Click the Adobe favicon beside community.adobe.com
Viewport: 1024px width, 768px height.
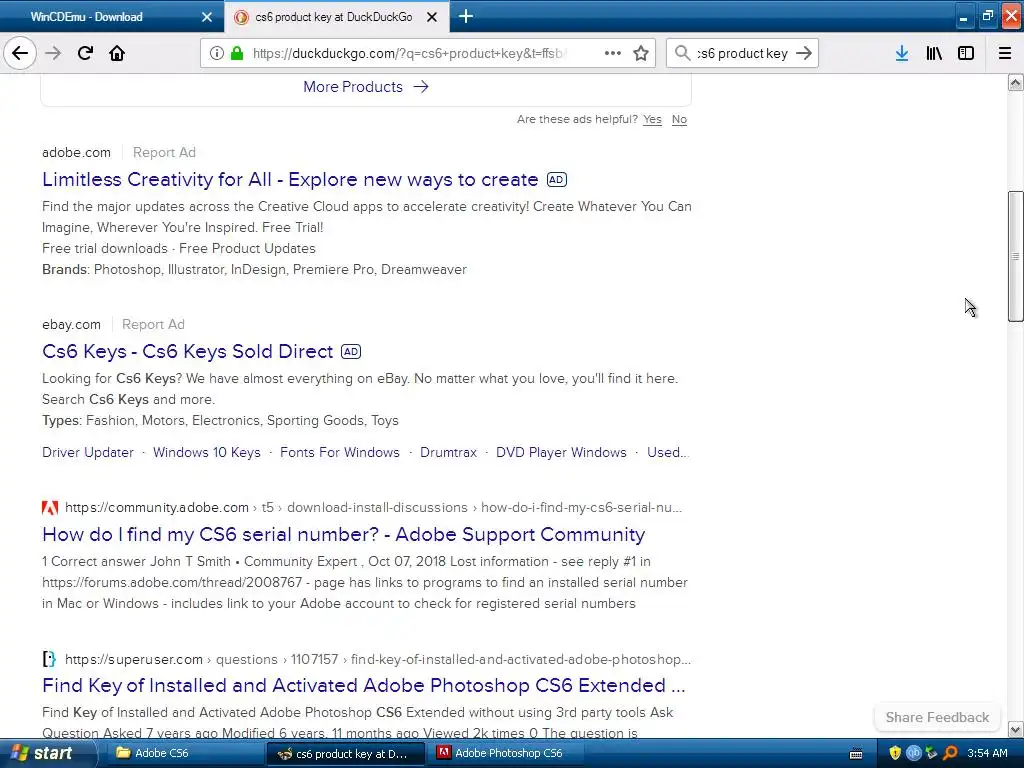[50, 507]
